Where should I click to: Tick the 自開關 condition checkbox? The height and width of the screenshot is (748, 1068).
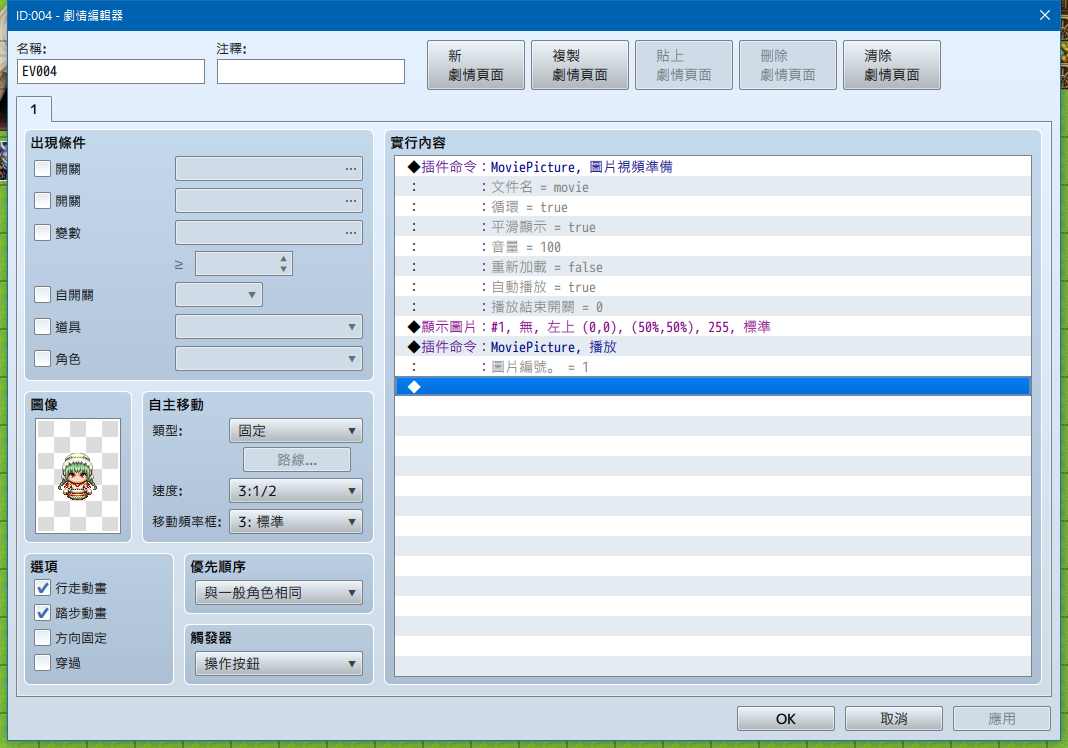(43, 294)
